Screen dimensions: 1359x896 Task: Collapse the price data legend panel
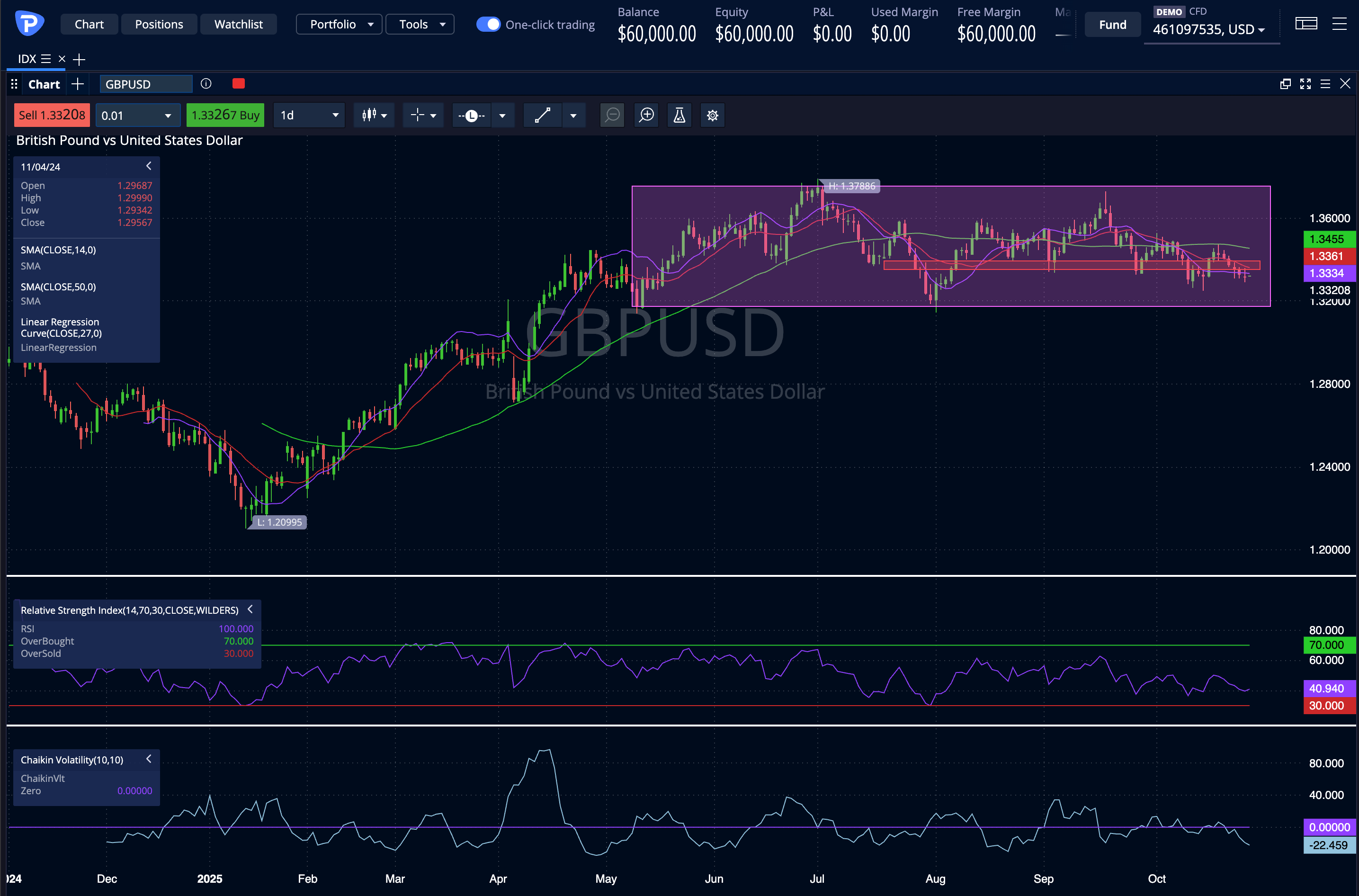point(149,166)
